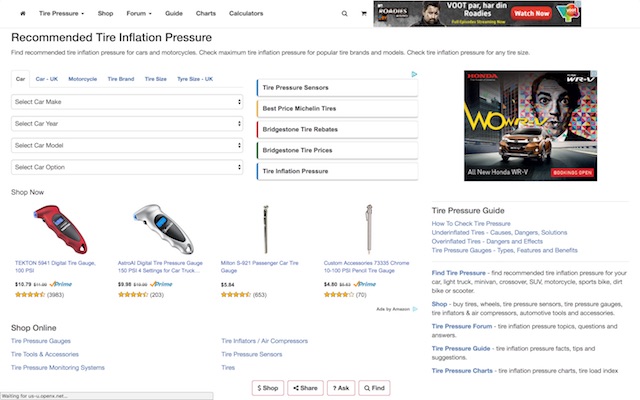The height and width of the screenshot is (400, 640).
Task: Open How To Check Tire Pressure link
Action: (x=471, y=224)
